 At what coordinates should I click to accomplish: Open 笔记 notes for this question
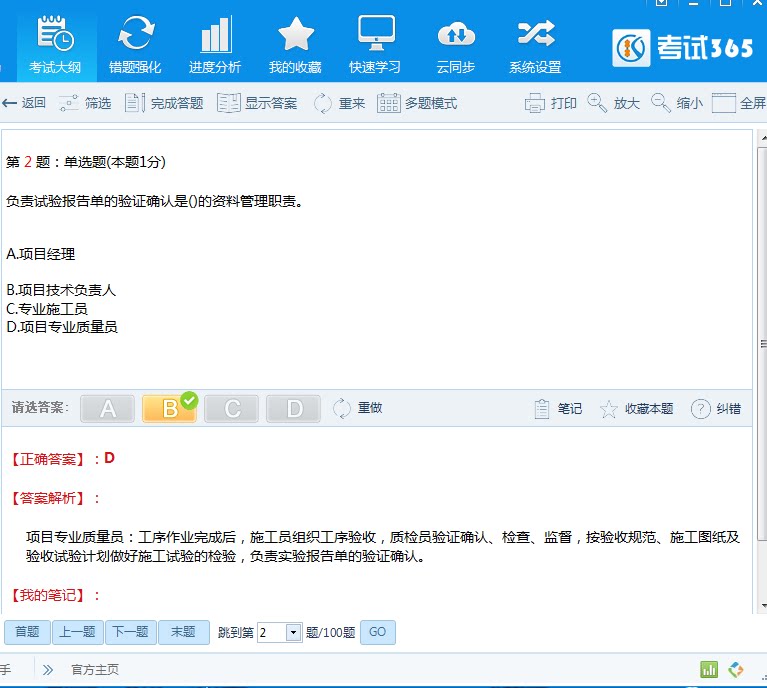(558, 409)
